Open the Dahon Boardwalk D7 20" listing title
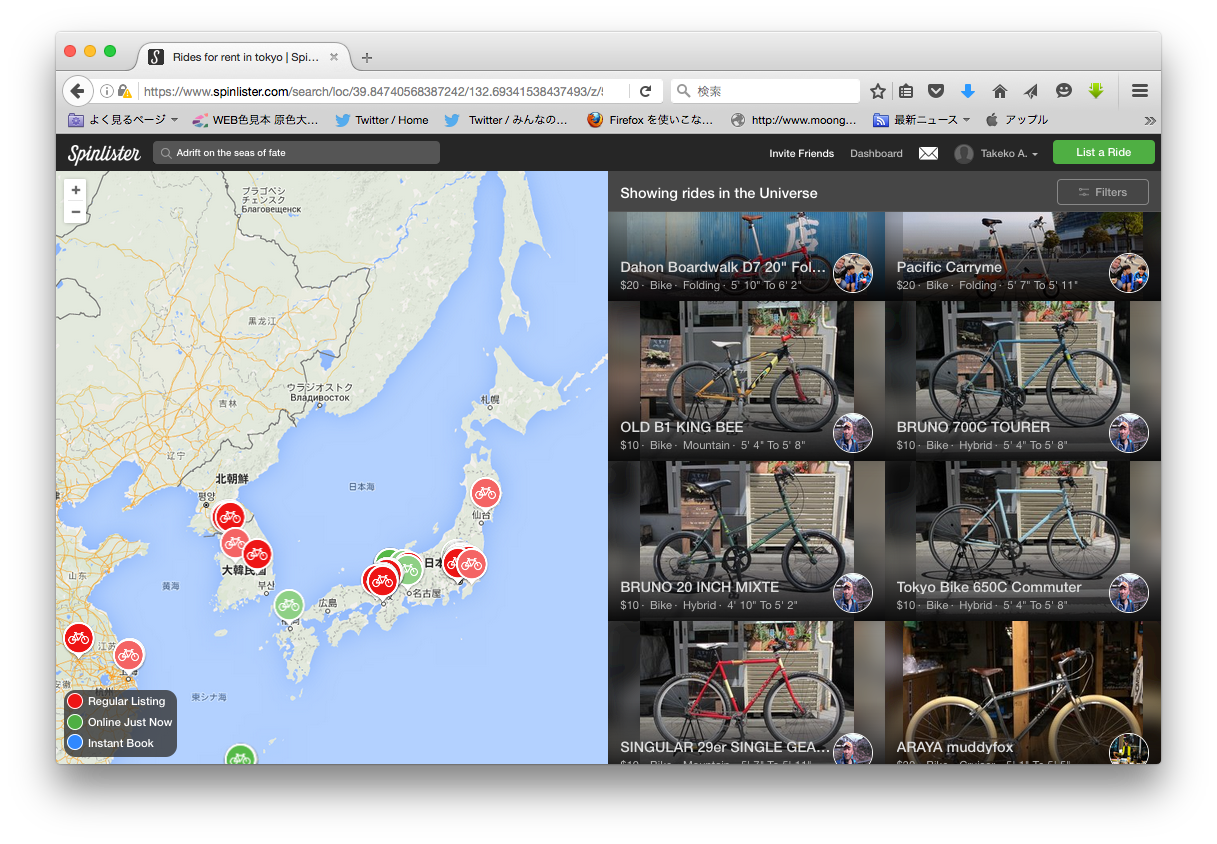This screenshot has width=1217, height=844. [x=723, y=267]
